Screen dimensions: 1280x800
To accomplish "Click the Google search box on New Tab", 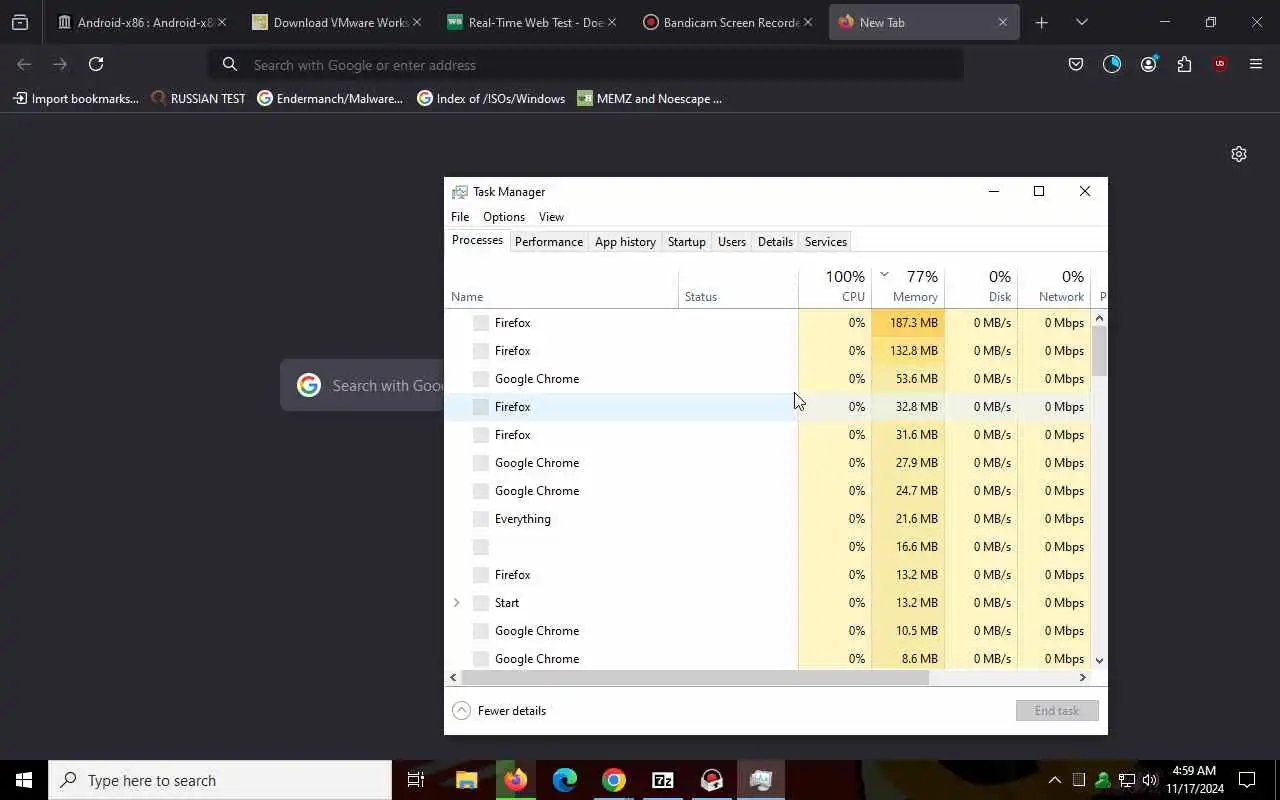I will click(362, 386).
